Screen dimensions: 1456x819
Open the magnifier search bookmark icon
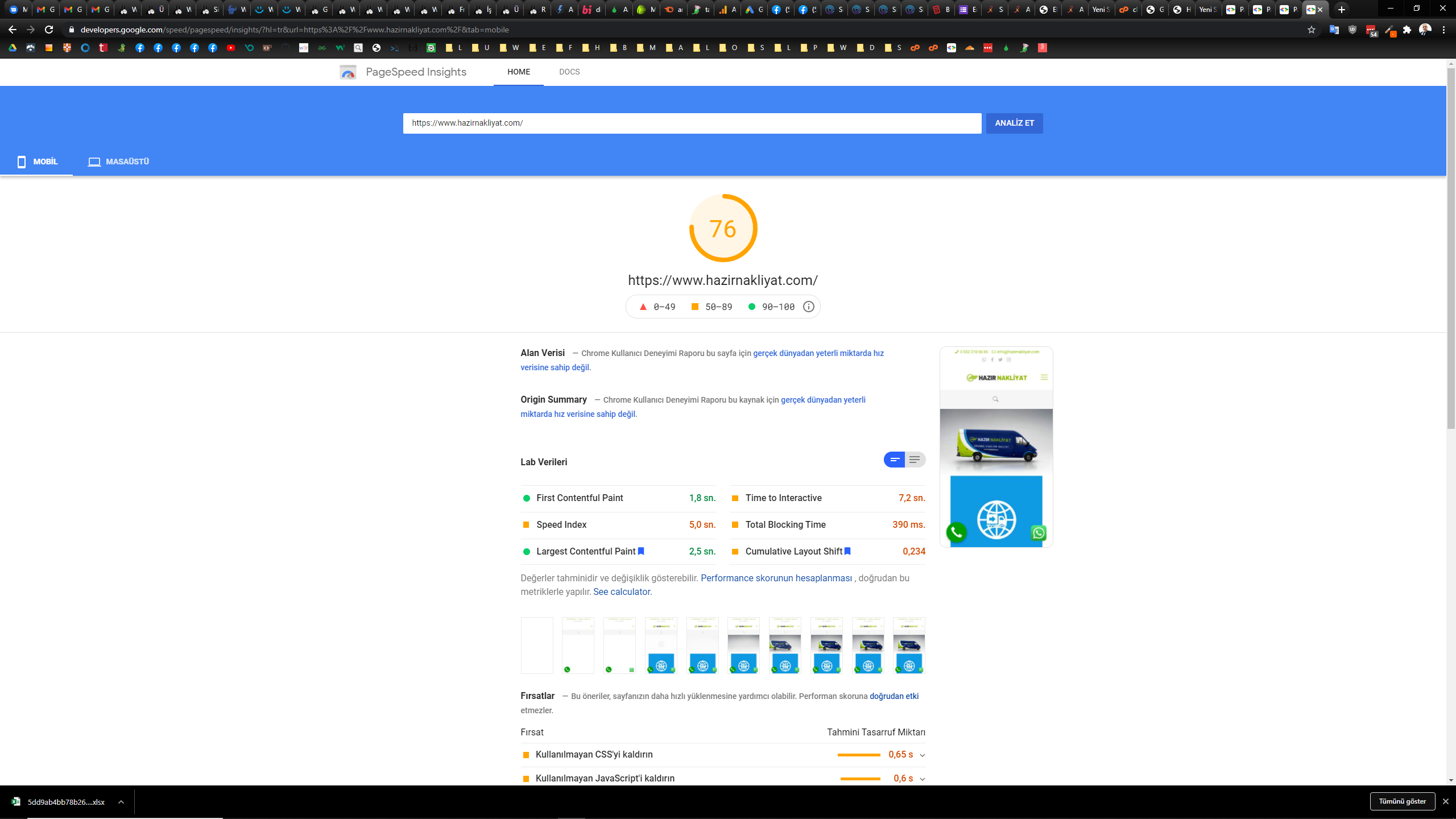tap(358, 48)
